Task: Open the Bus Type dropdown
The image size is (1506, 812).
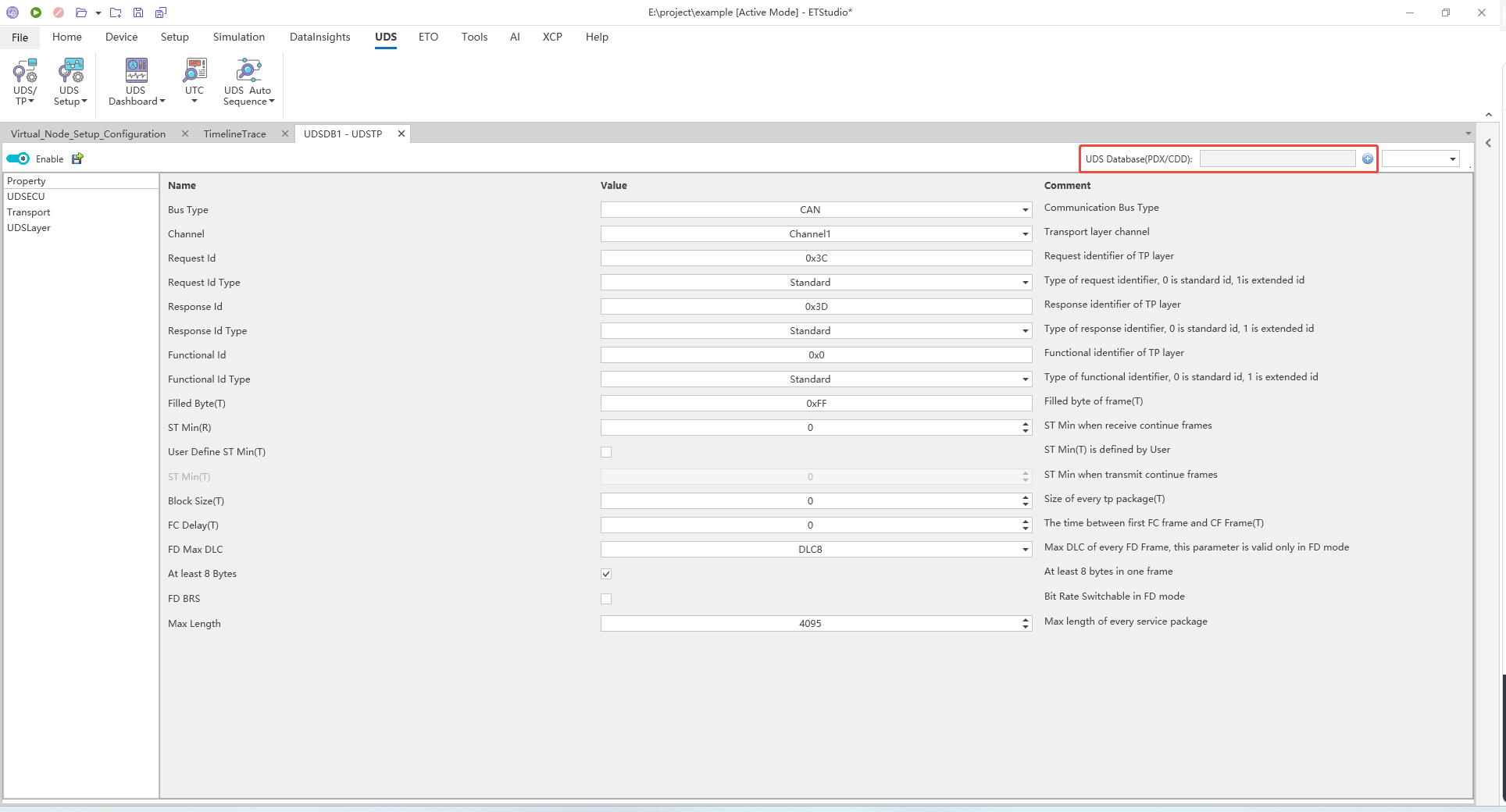Action: (x=816, y=210)
